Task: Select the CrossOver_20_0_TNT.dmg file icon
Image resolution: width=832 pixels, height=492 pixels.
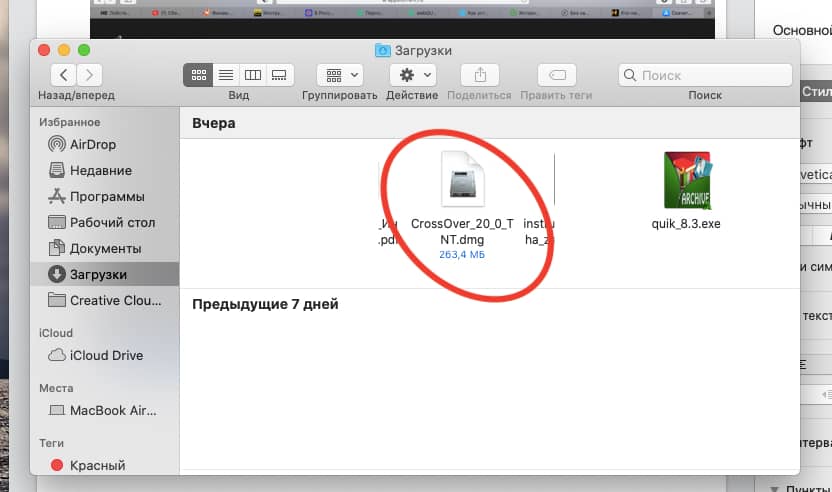Action: tap(462, 179)
